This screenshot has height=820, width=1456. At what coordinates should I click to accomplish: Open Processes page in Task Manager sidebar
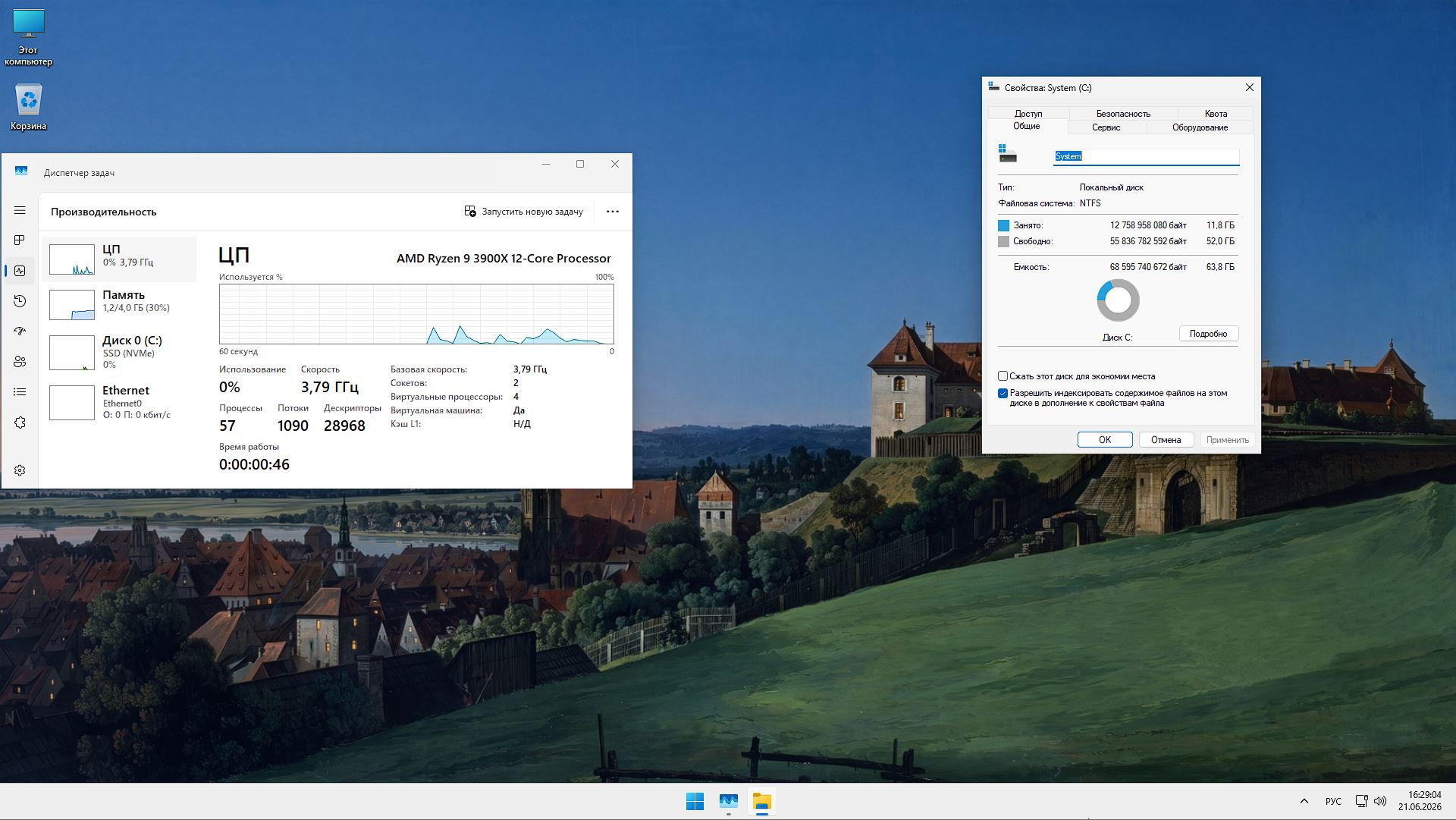coord(20,240)
